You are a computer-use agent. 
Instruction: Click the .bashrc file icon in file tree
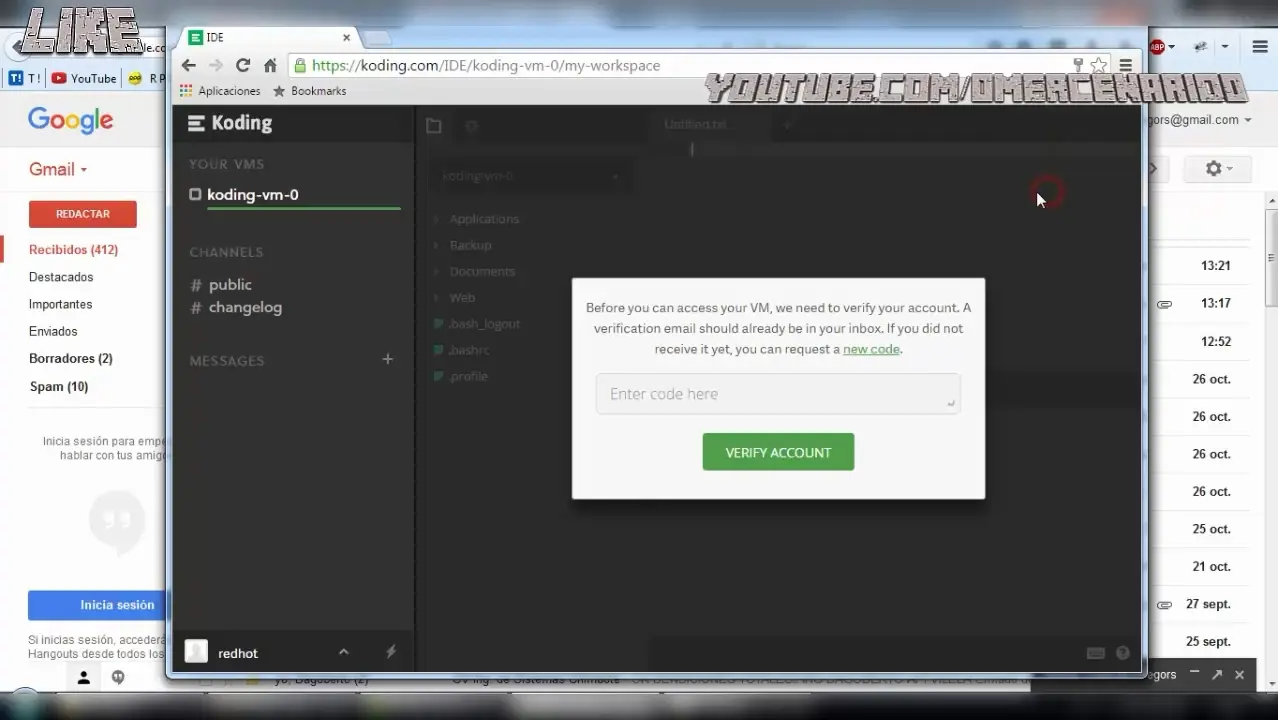(438, 350)
